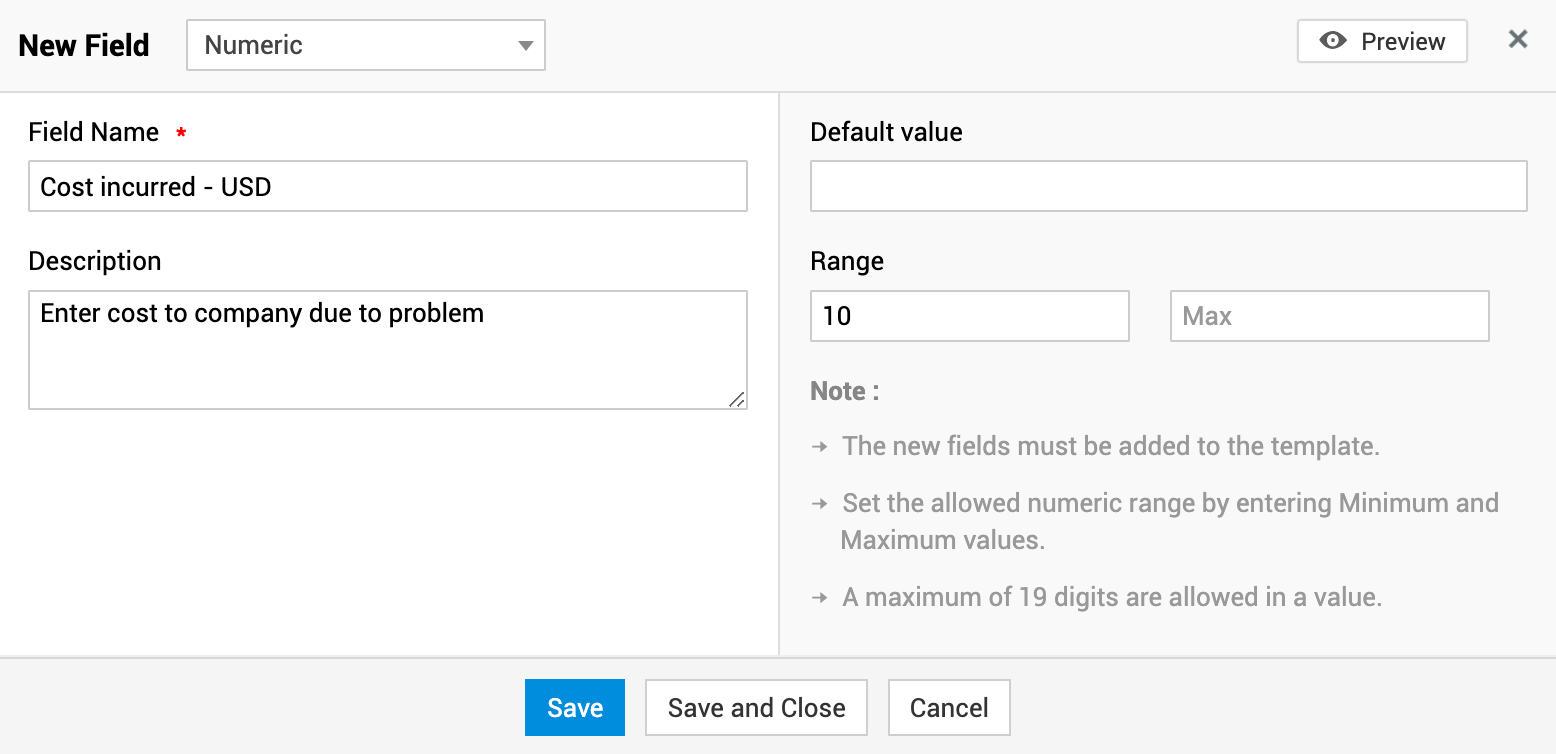Click the Range label text
Image resolution: width=1556 pixels, height=754 pixels.
[x=847, y=261]
